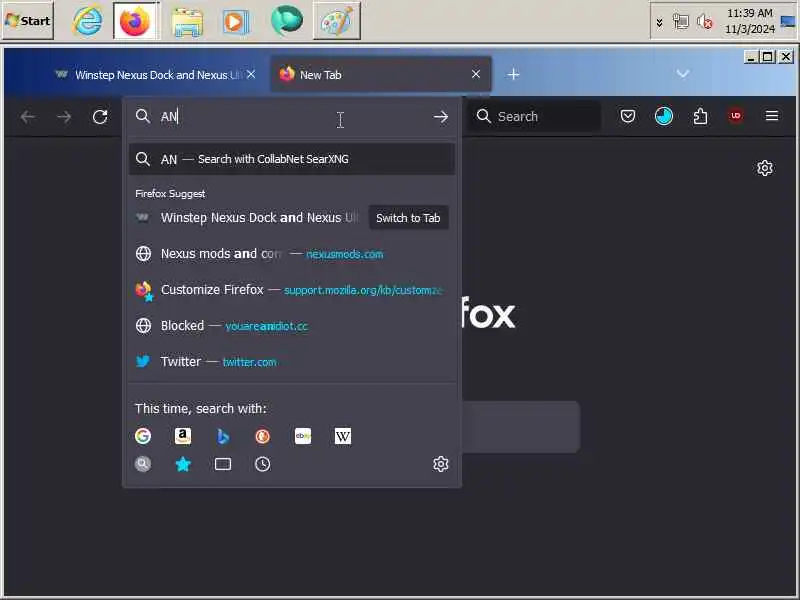The width and height of the screenshot is (800, 600).
Task: Open search settings gear in dropdown
Action: pos(441,464)
